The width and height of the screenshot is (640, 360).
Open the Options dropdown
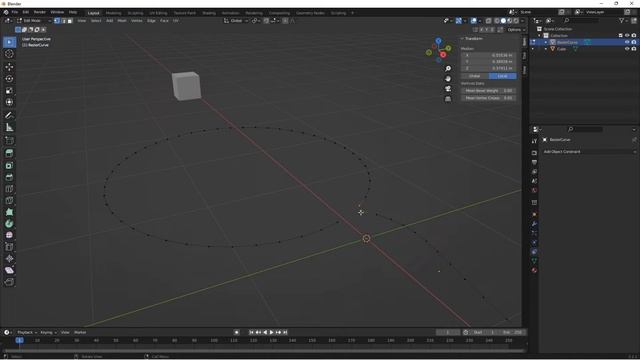coord(516,30)
